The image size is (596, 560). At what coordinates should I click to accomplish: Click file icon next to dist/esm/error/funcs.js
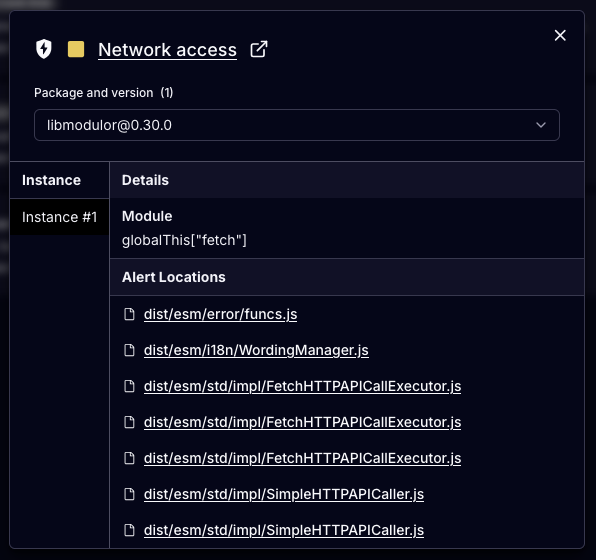pyautogui.click(x=129, y=314)
